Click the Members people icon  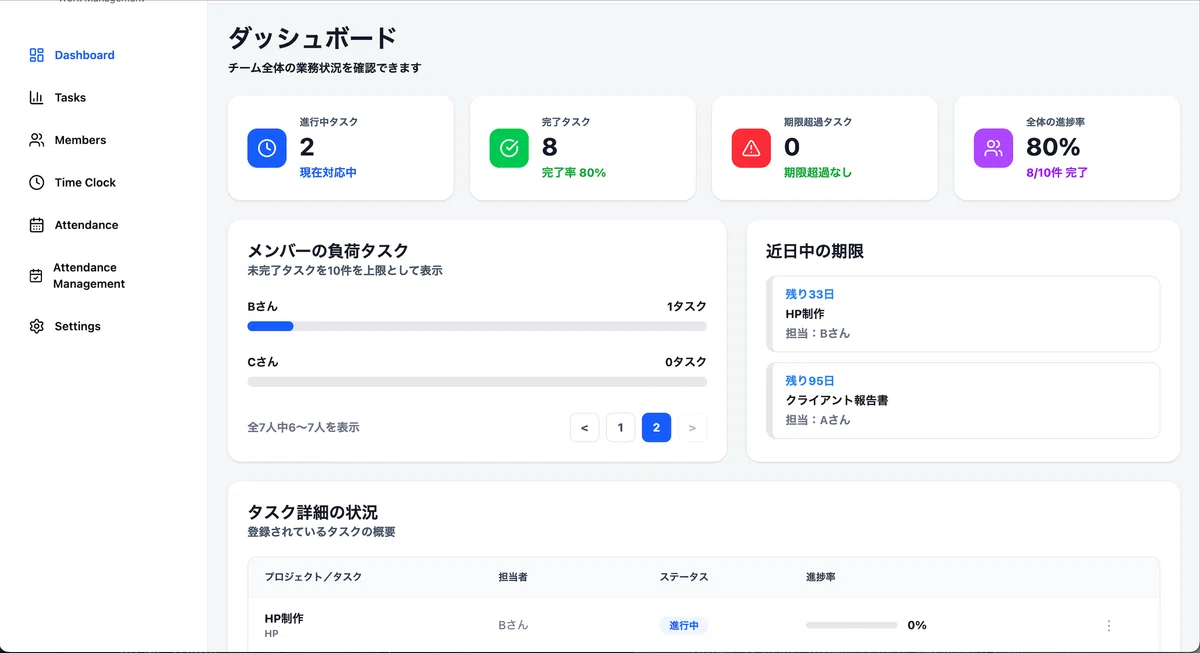37,140
